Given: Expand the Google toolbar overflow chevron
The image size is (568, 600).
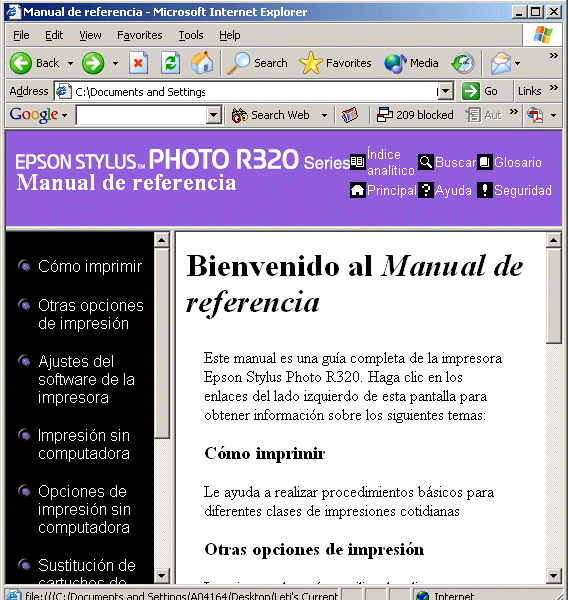Looking at the screenshot, I should pos(514,112).
